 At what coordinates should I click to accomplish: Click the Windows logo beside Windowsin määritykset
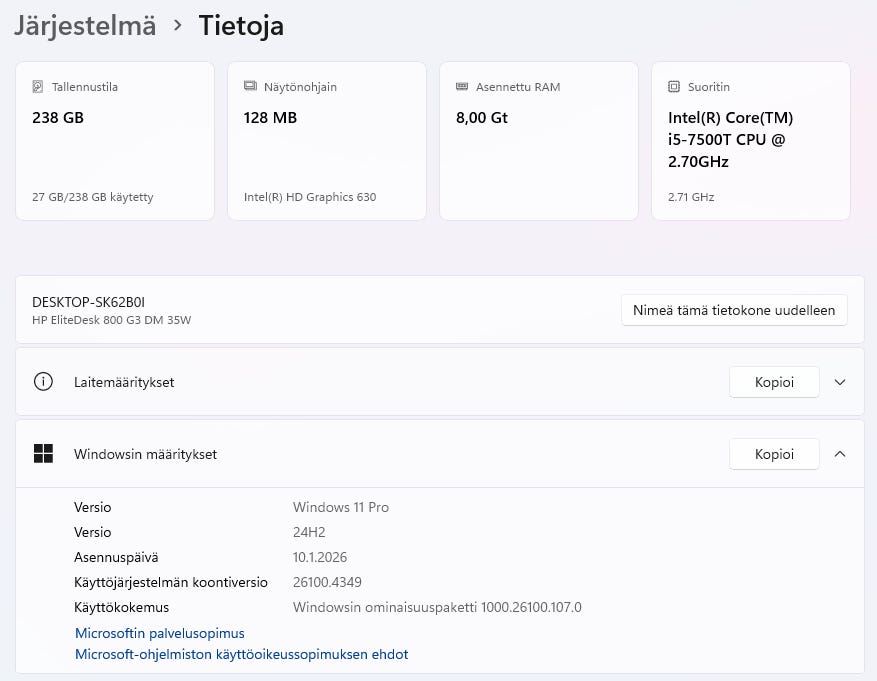pyautogui.click(x=43, y=454)
